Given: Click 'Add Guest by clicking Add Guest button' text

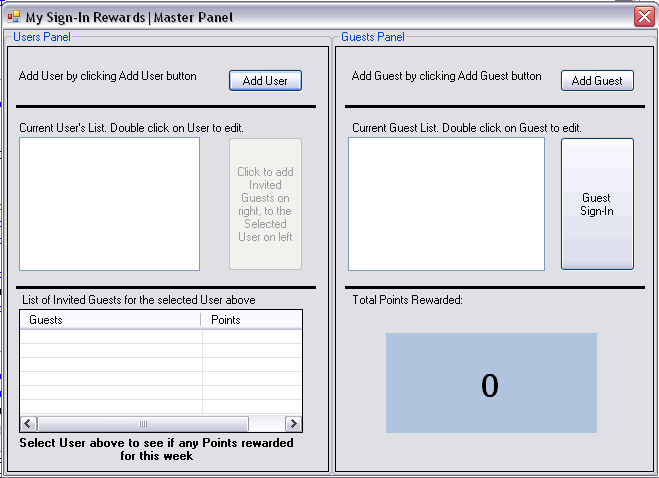Looking at the screenshot, I should pyautogui.click(x=446, y=76).
